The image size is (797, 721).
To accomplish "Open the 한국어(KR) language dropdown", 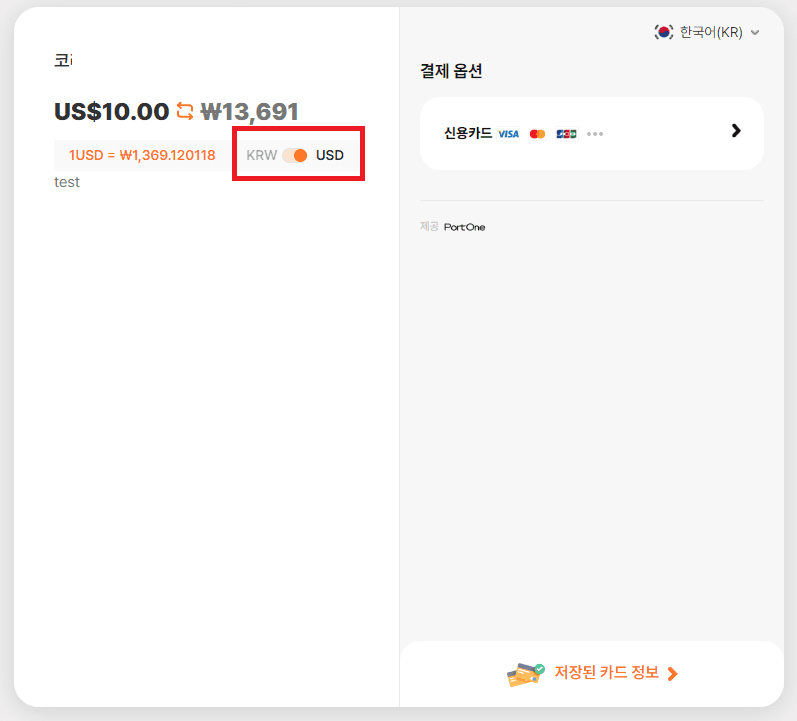I will (x=710, y=32).
